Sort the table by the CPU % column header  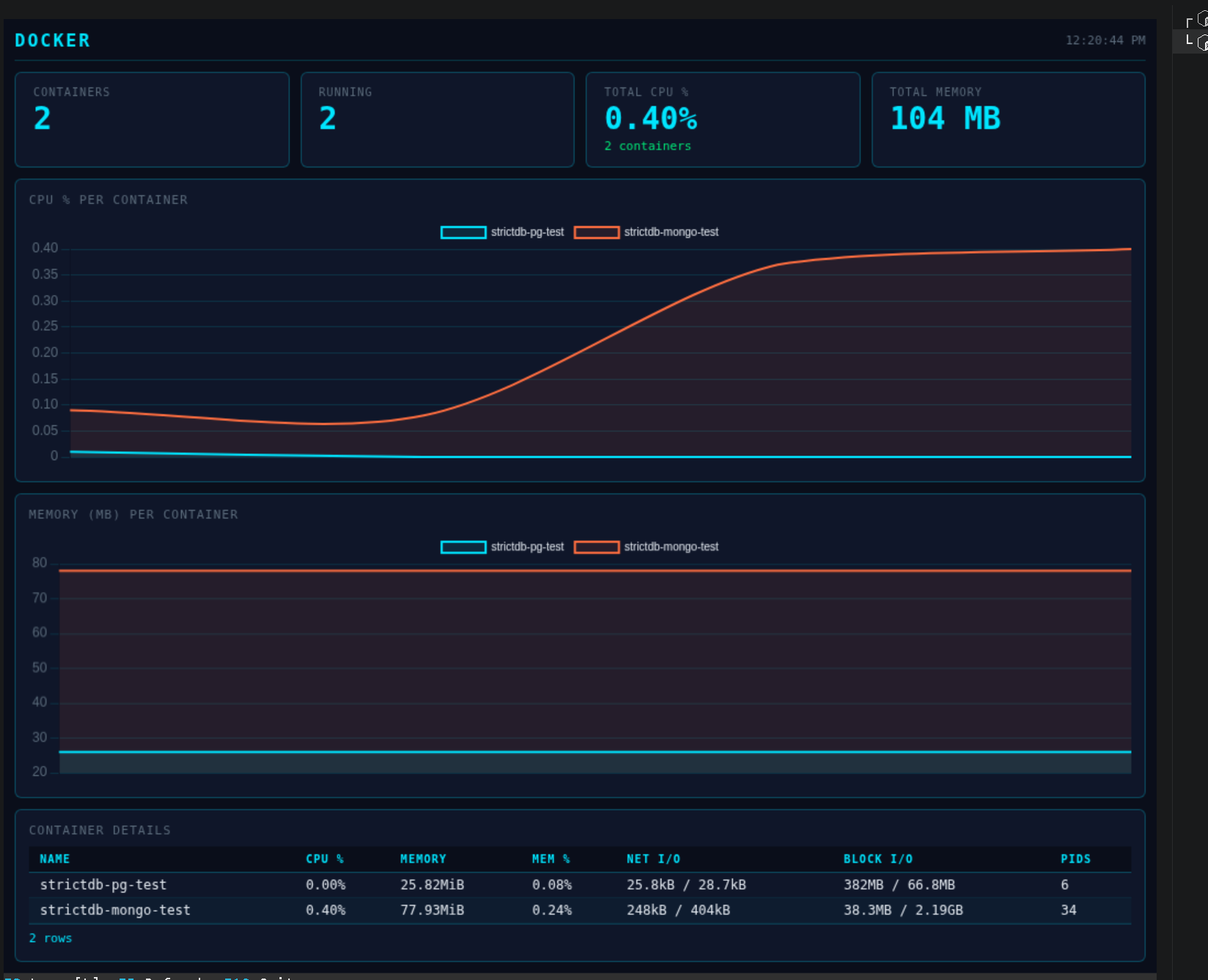tap(324, 858)
